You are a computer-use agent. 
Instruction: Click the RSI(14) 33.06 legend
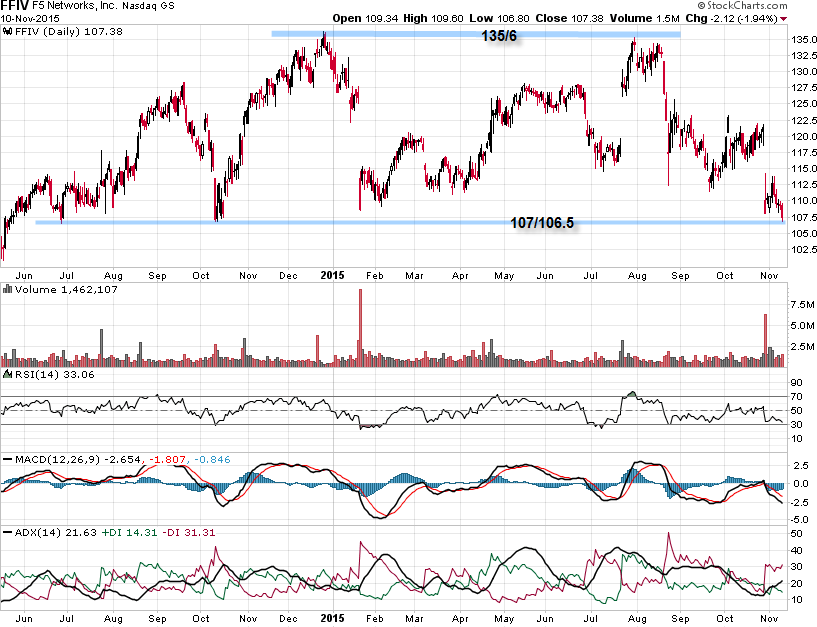pos(55,374)
